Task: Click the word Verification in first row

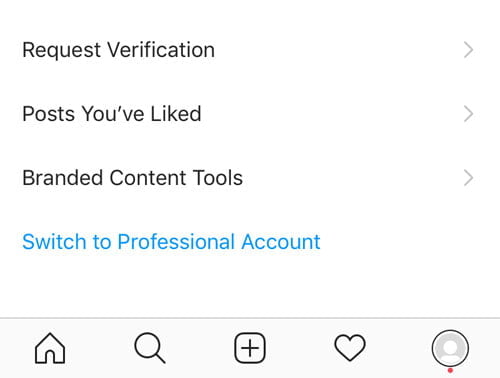Action: (162, 50)
